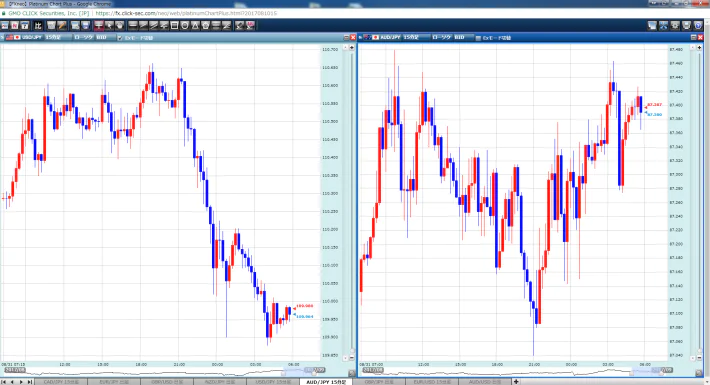Add a new chart tab with plus button

click(x=516, y=382)
